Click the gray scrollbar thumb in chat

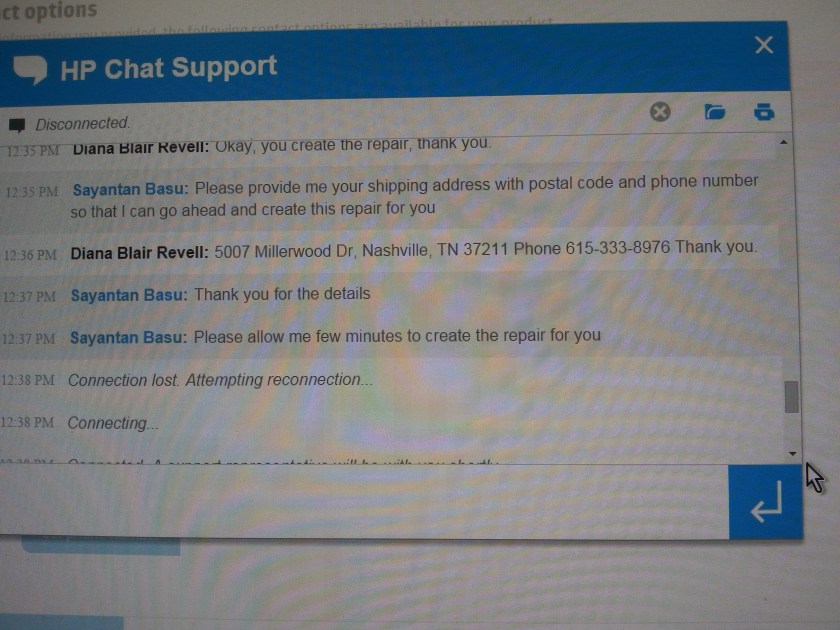792,397
